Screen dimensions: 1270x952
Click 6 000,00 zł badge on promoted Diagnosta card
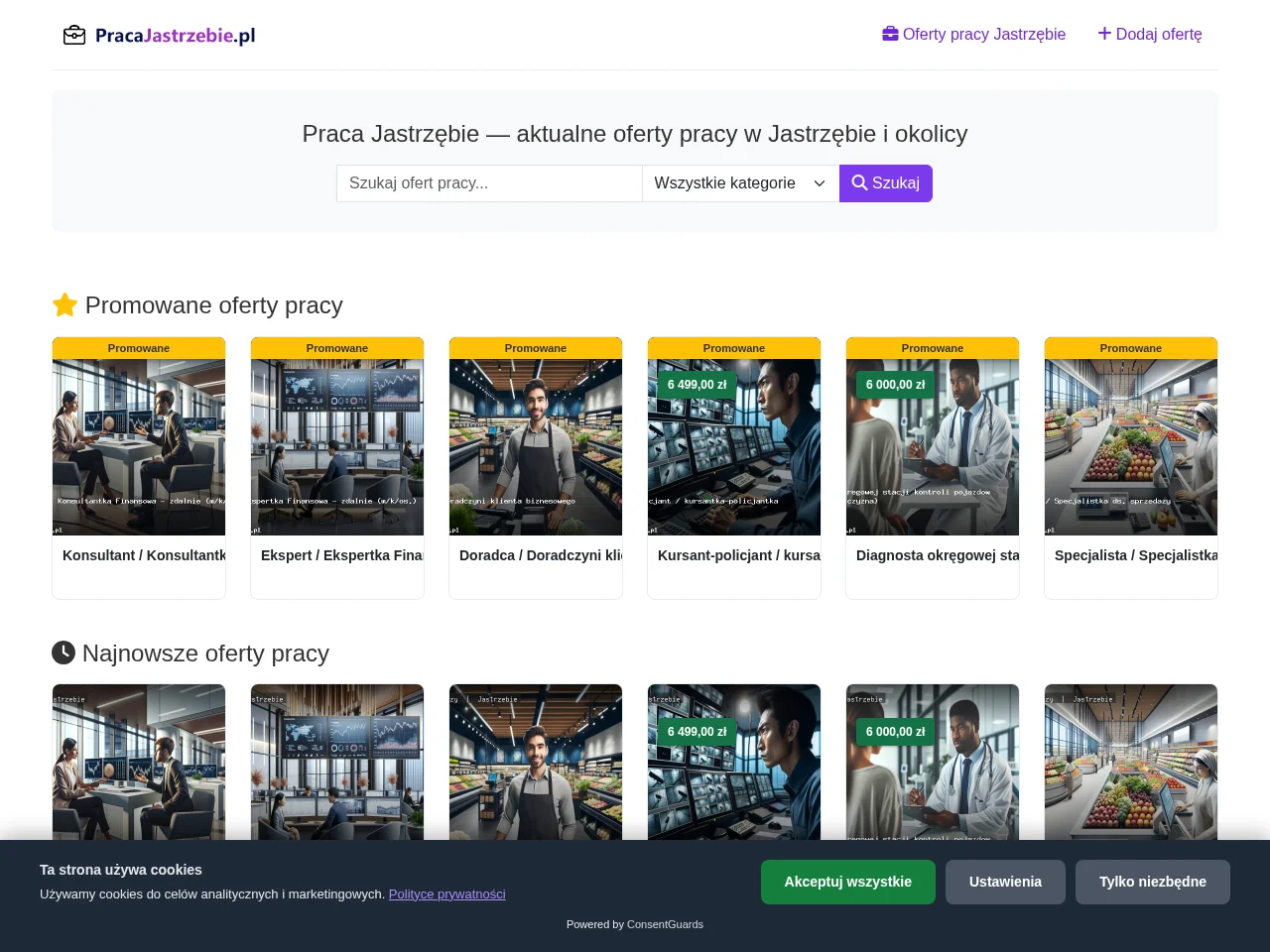click(x=895, y=385)
